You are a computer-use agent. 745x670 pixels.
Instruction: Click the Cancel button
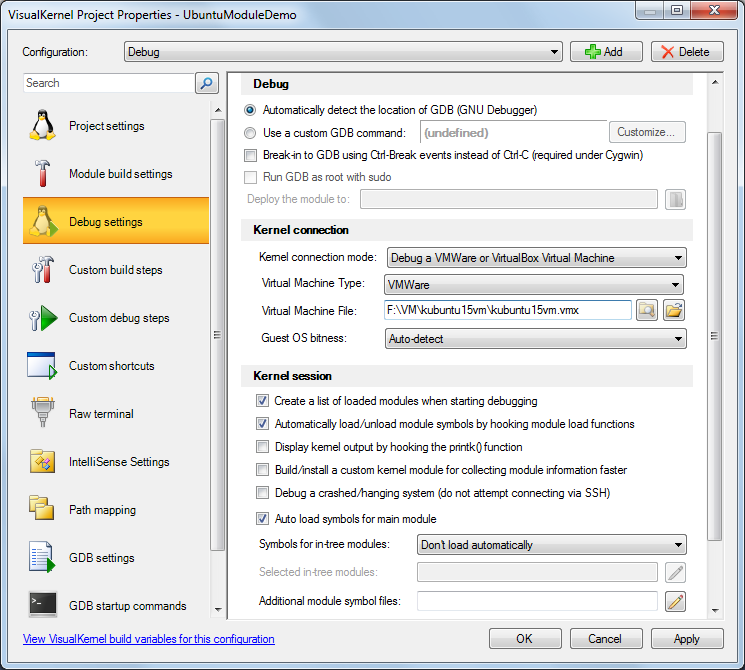(x=606, y=639)
